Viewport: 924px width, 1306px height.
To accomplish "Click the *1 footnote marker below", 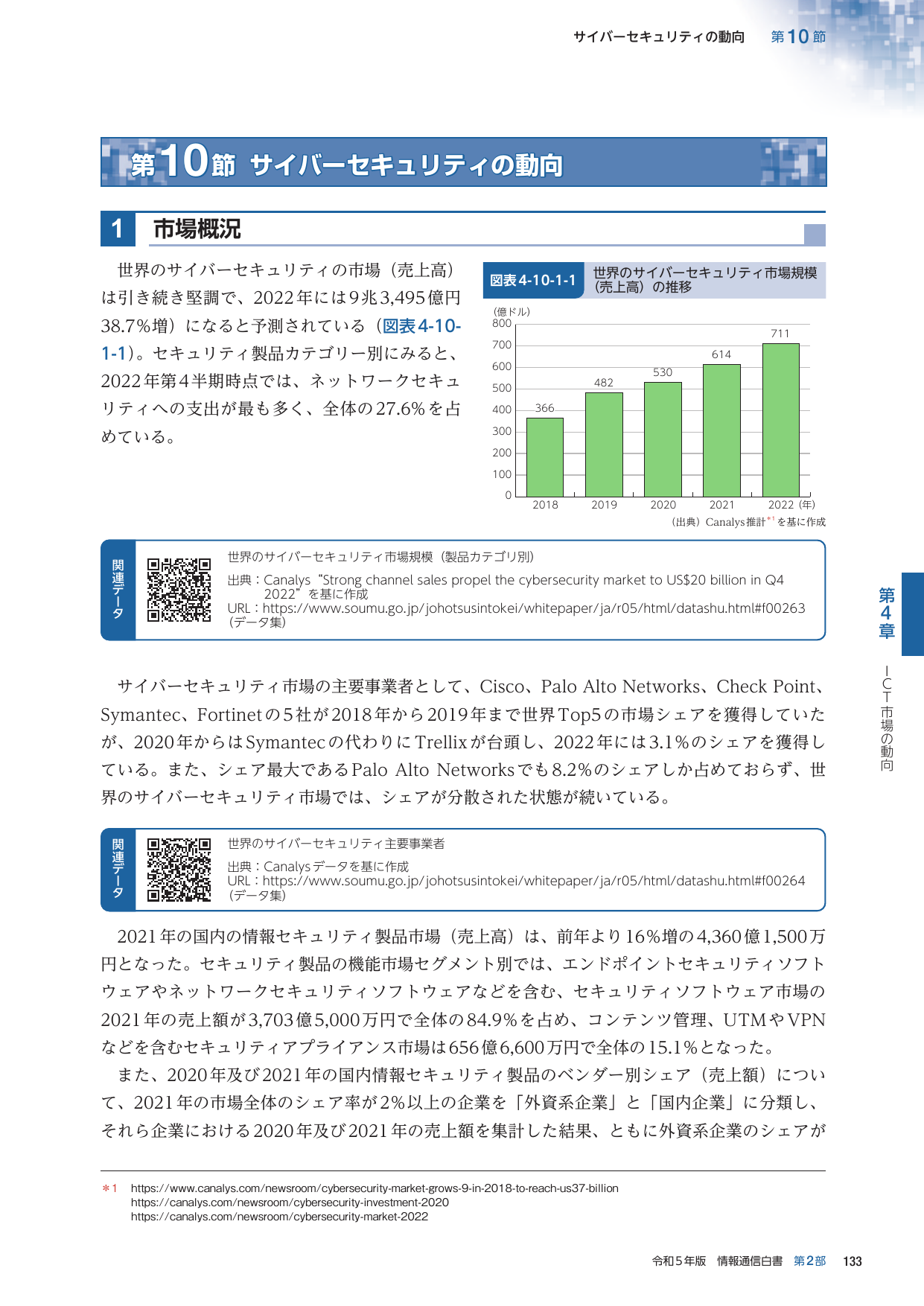I will pos(110,1188).
